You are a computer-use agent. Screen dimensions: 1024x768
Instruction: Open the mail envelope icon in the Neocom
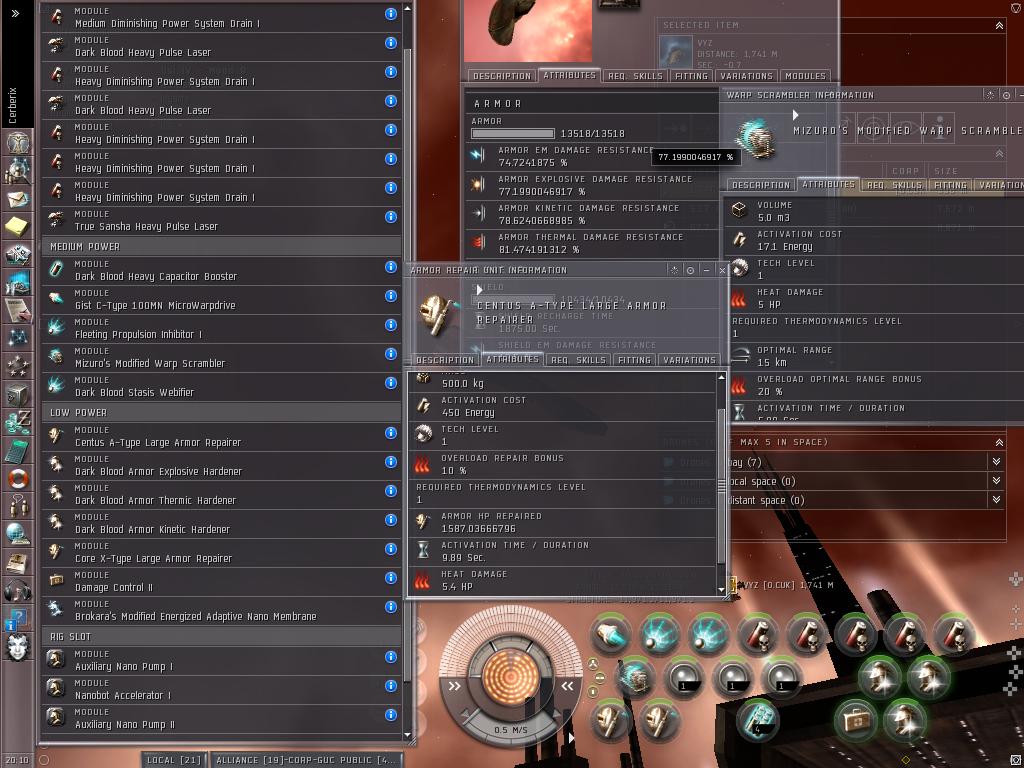click(x=18, y=199)
